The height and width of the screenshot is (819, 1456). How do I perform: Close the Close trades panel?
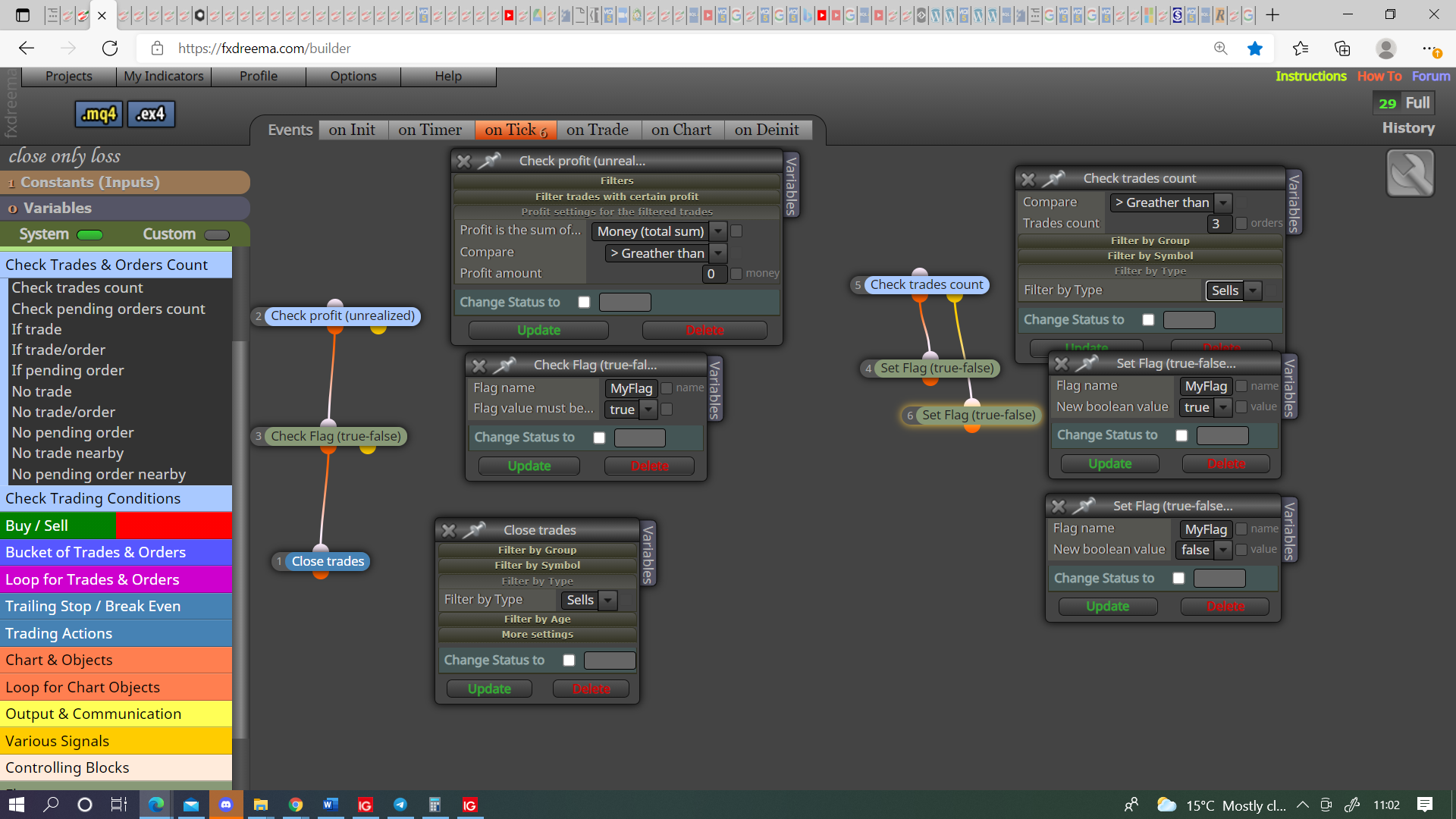[449, 530]
